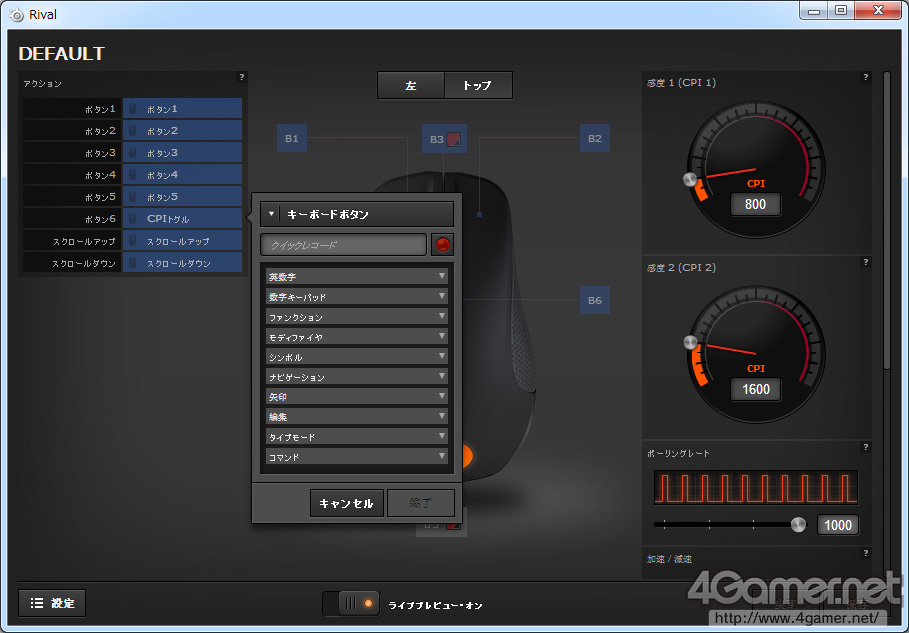Click the right panel vertical scrollbar
This screenshot has width=909, height=633.
(x=886, y=220)
